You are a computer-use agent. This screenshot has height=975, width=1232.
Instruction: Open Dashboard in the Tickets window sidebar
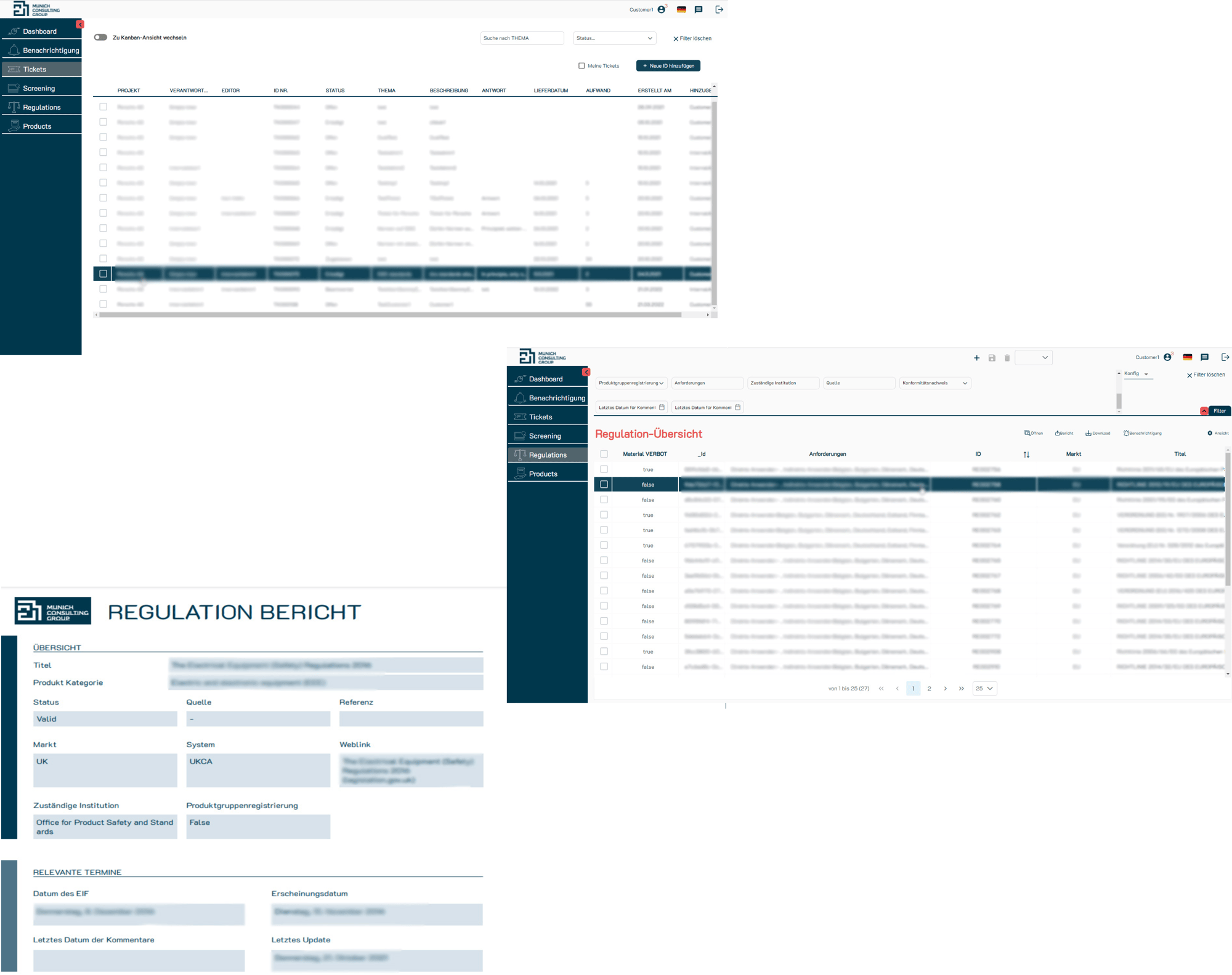[41, 31]
